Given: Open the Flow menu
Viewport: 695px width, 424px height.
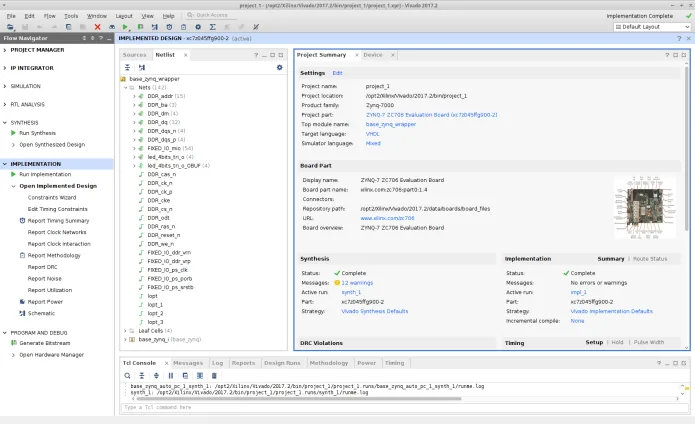Looking at the screenshot, I should [x=50, y=16].
